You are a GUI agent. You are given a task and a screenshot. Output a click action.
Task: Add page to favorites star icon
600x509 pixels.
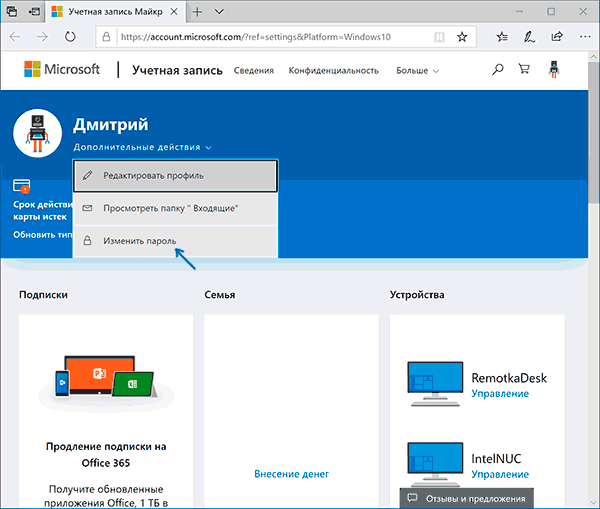click(462, 37)
